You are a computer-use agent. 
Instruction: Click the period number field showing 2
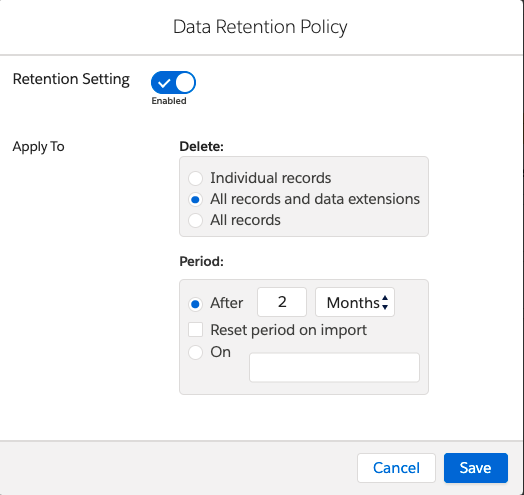[x=282, y=302]
